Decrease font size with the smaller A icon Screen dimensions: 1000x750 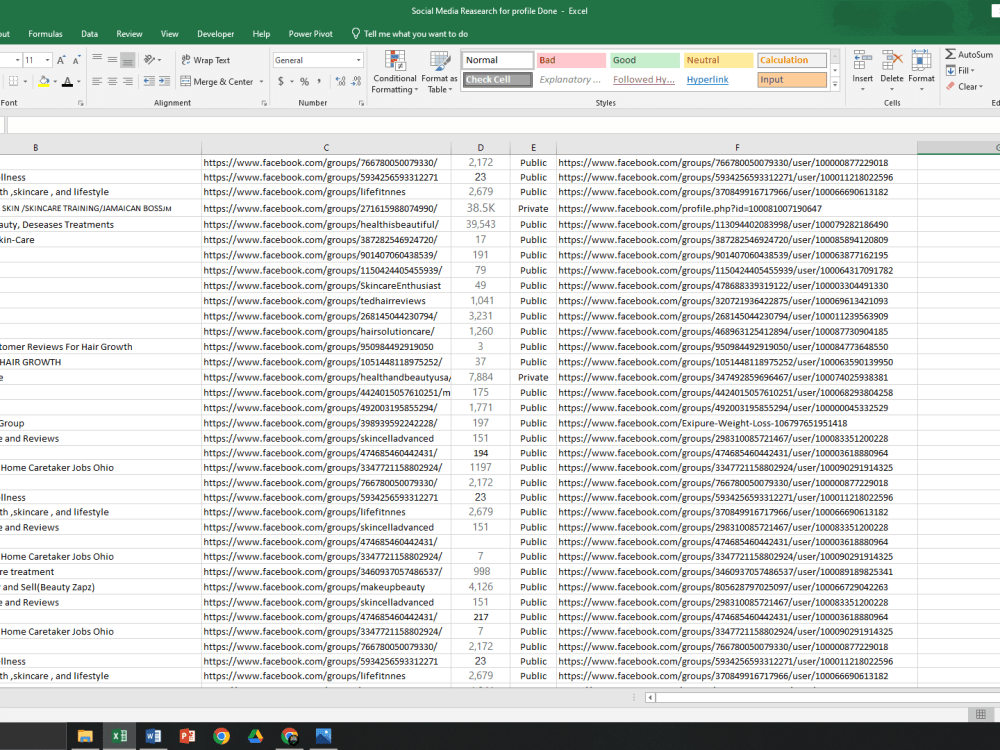pos(76,60)
